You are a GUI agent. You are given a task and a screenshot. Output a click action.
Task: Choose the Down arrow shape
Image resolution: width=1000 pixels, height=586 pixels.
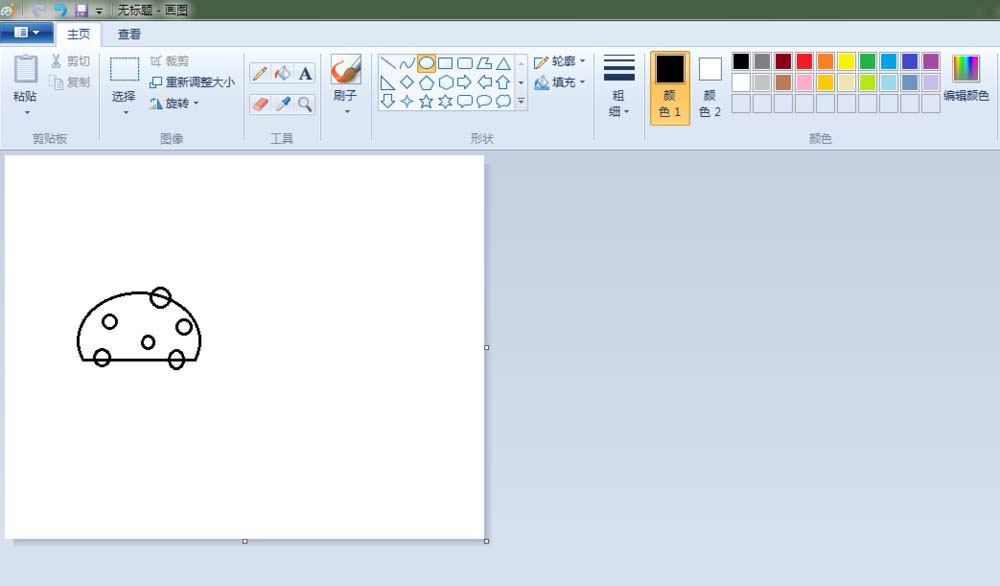388,101
